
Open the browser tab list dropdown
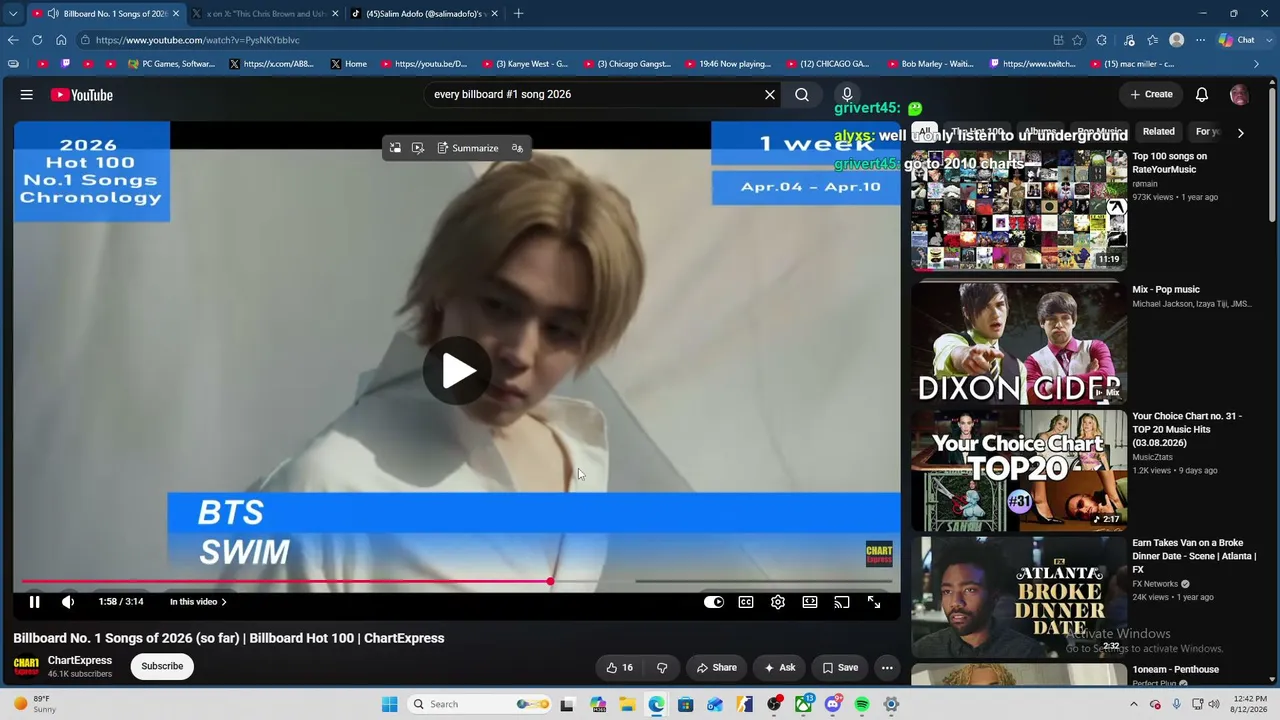(13, 14)
